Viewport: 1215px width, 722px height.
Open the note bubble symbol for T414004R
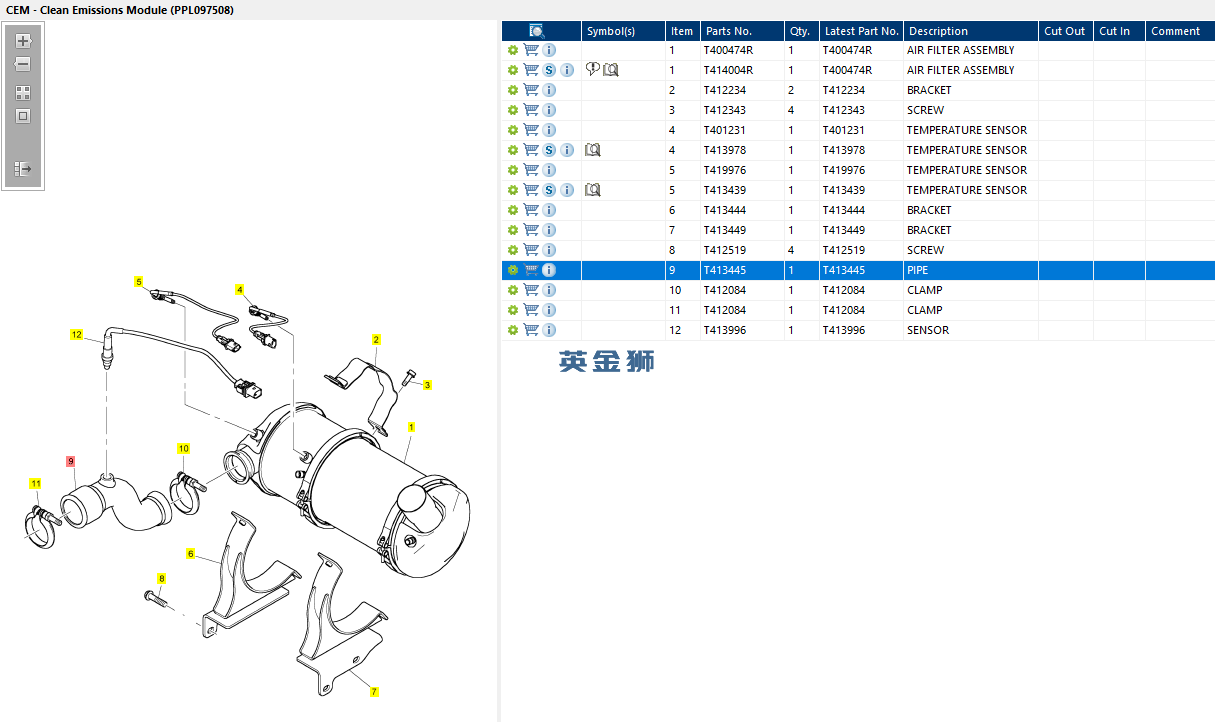coord(593,70)
